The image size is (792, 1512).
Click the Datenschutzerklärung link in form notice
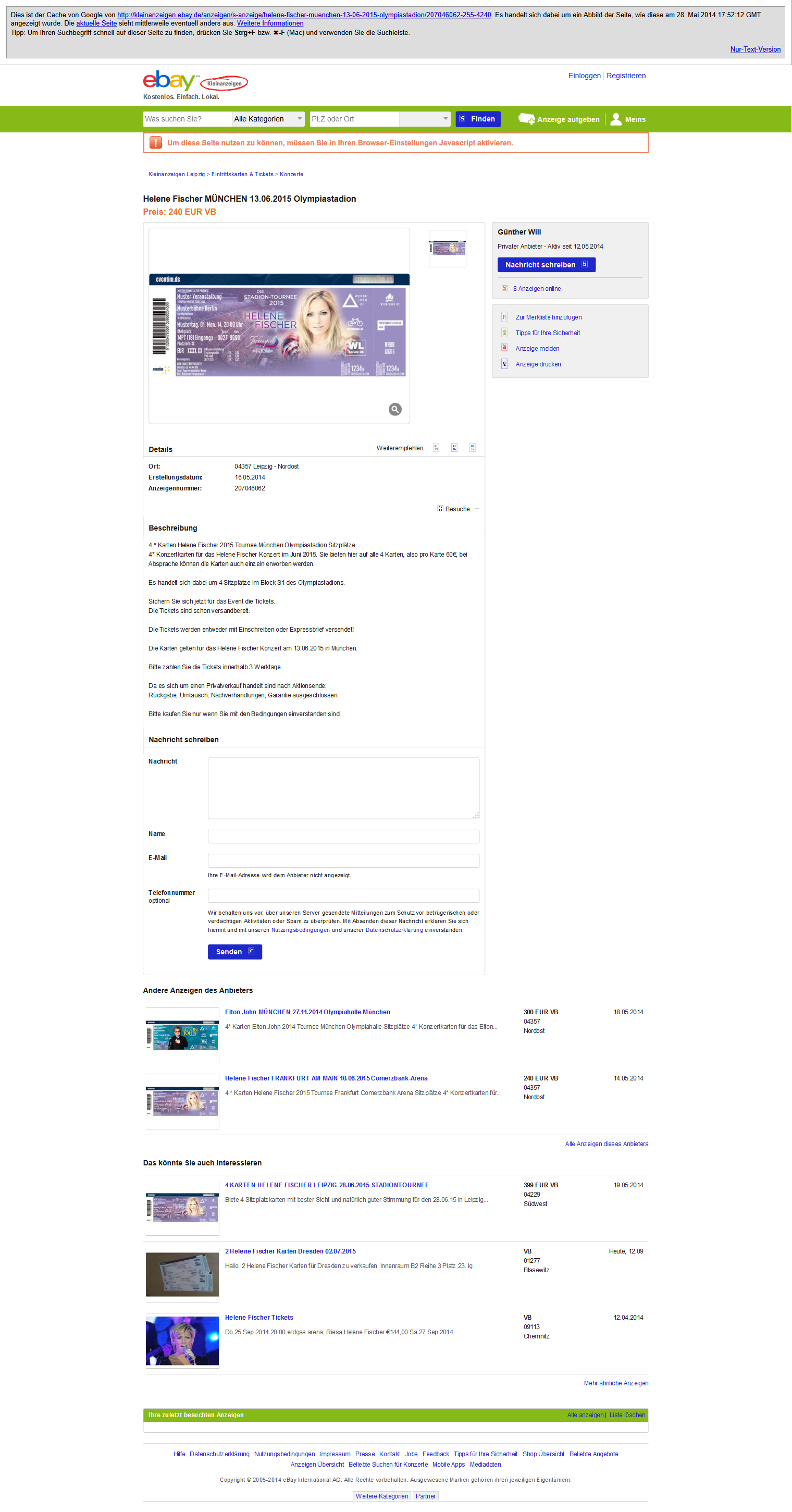pos(394,930)
